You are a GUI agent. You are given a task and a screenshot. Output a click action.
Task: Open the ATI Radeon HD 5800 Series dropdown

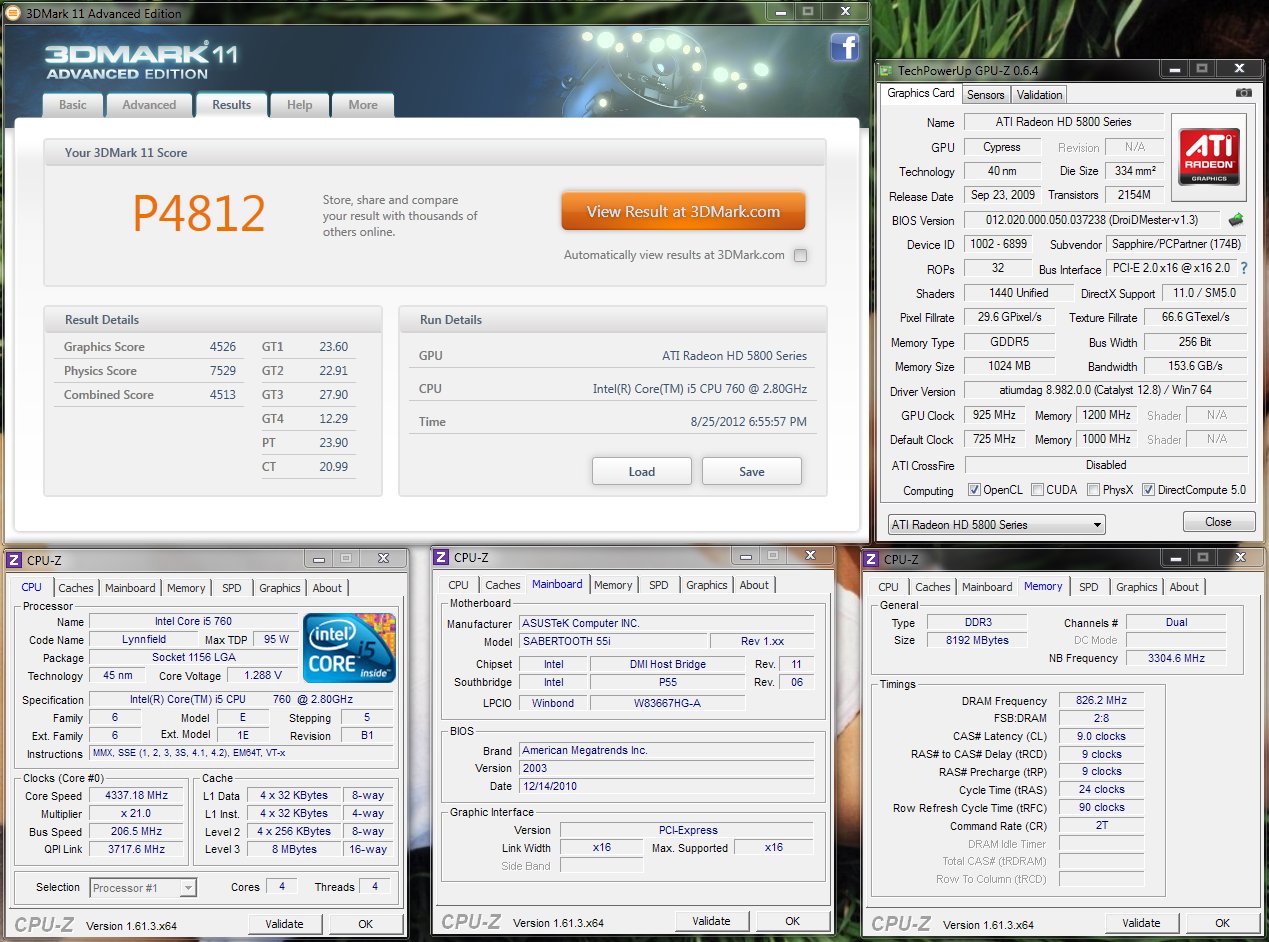(996, 524)
